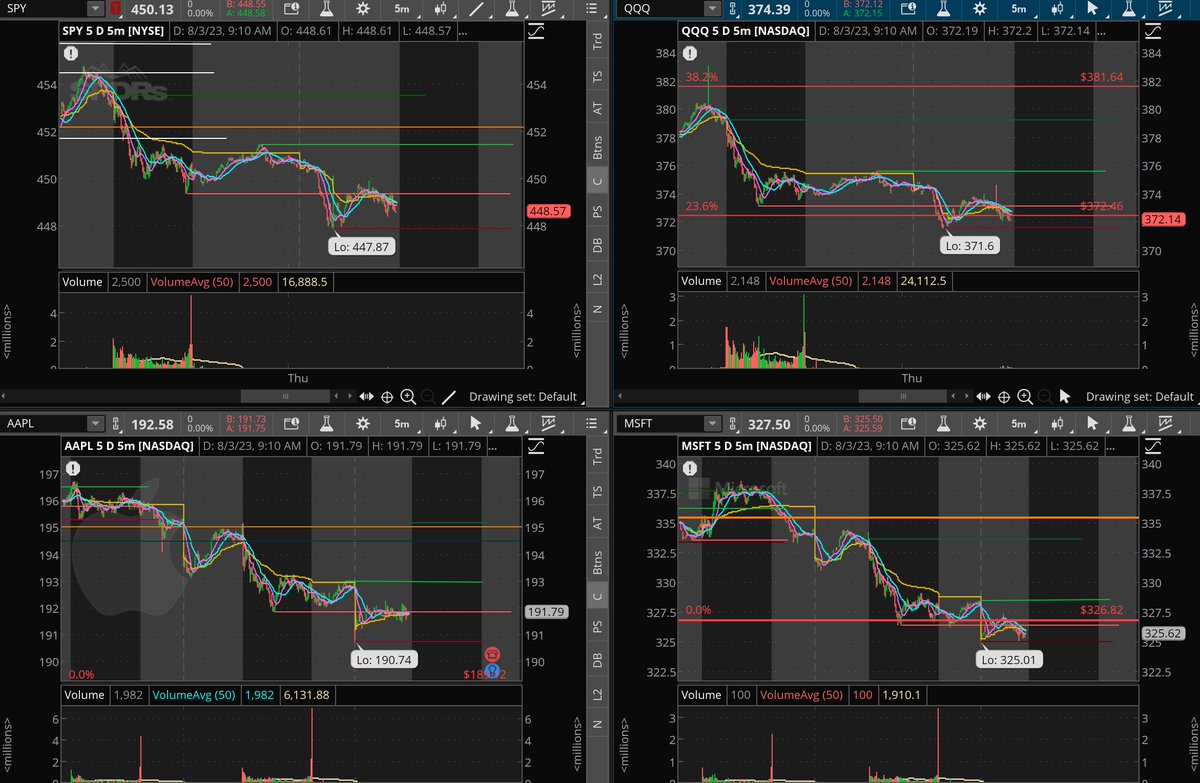This screenshot has height=783, width=1200.
Task: Open Drawing set Default dropdown below SPY chart
Action: point(525,397)
